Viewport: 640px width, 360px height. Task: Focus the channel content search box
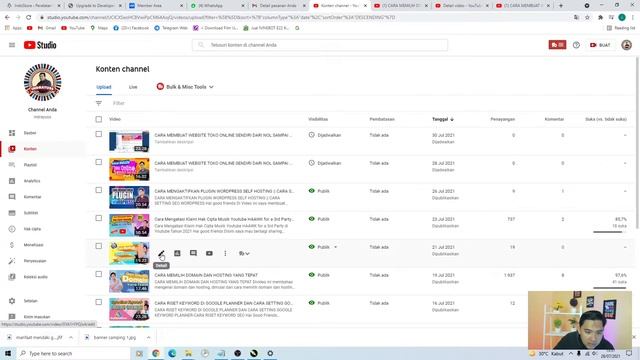click(320, 45)
